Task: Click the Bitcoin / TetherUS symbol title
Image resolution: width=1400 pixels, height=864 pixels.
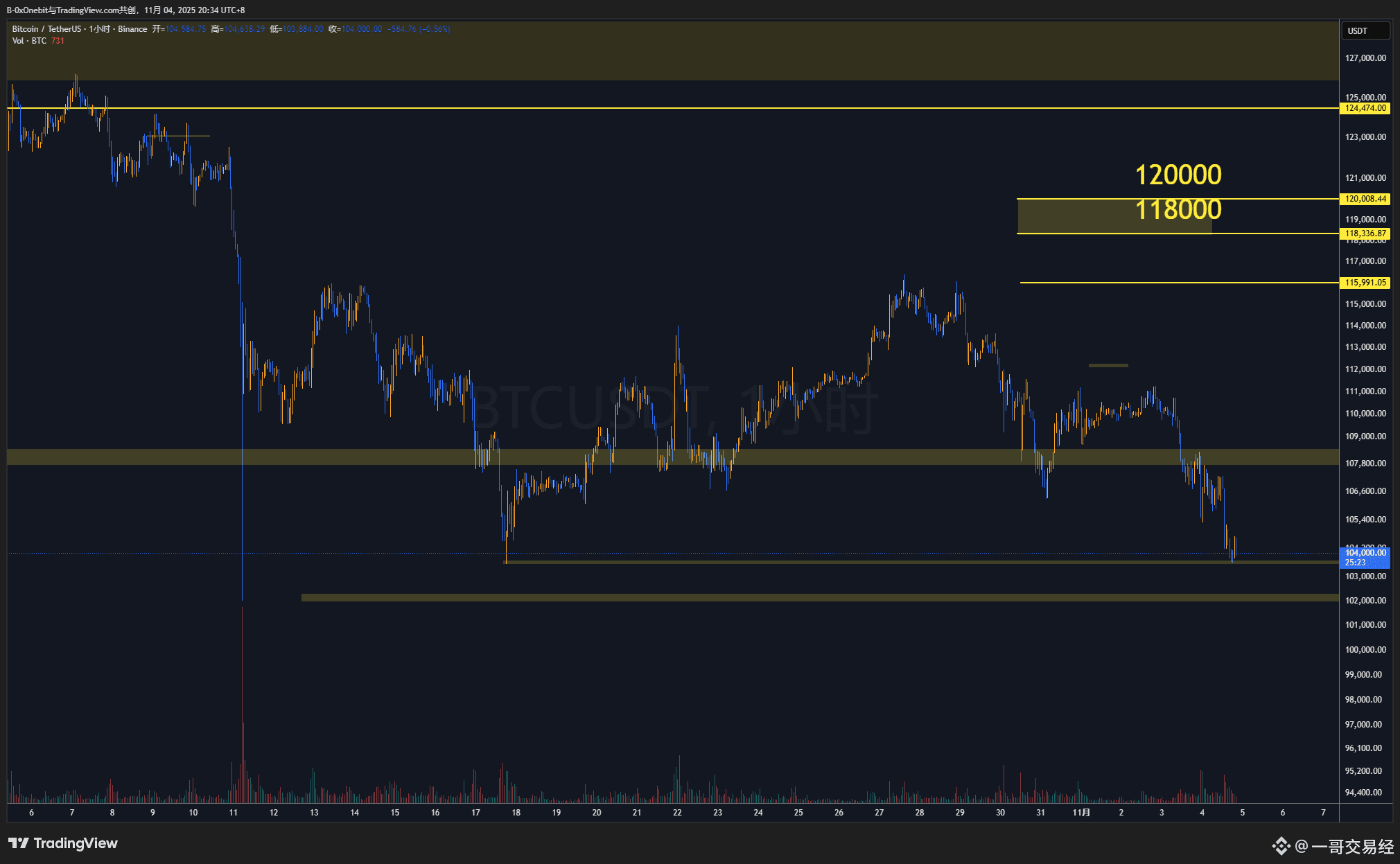Action: 46,29
